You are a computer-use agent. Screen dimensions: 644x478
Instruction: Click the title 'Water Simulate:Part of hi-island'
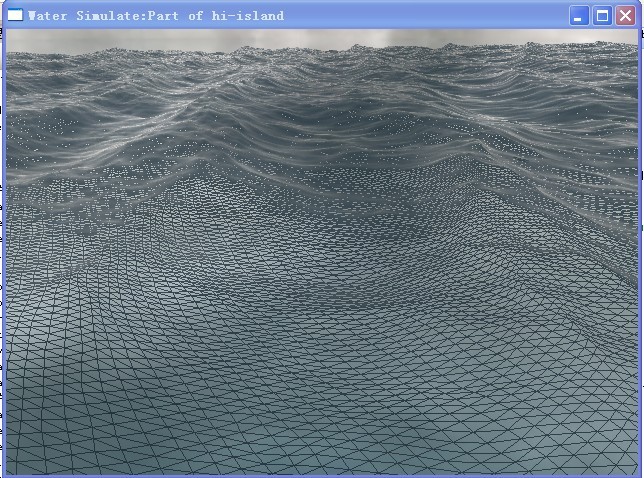coord(156,16)
